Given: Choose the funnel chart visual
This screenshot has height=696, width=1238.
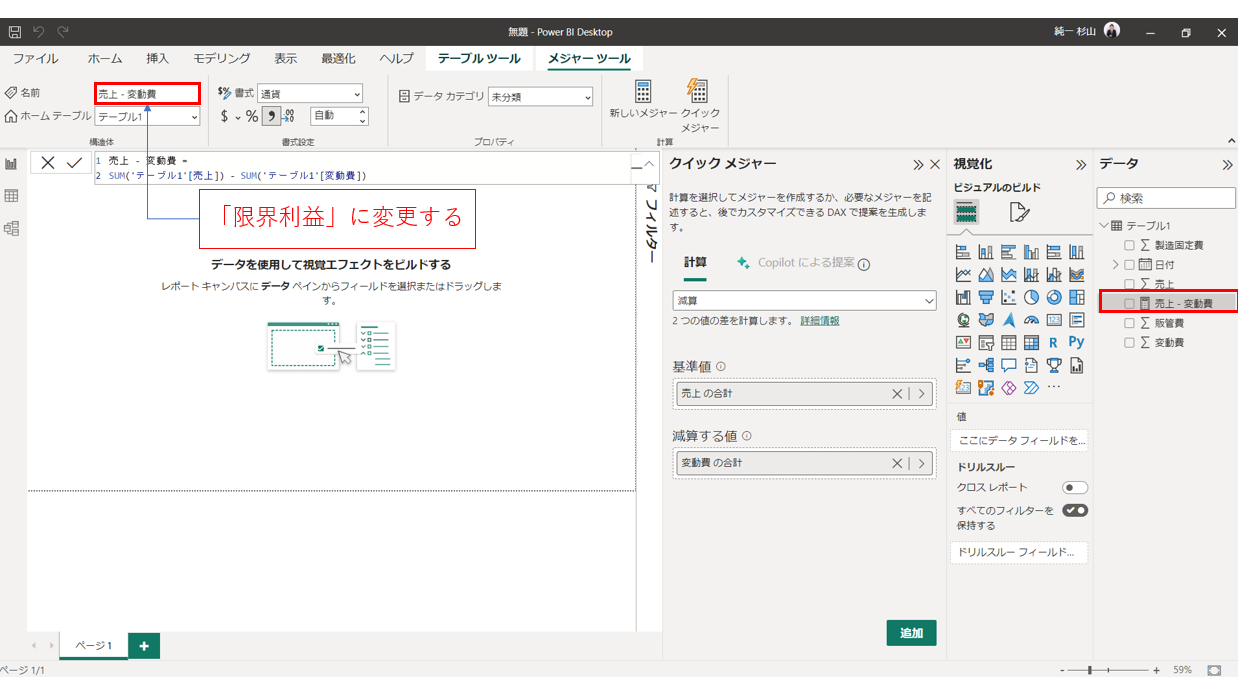Looking at the screenshot, I should (987, 297).
